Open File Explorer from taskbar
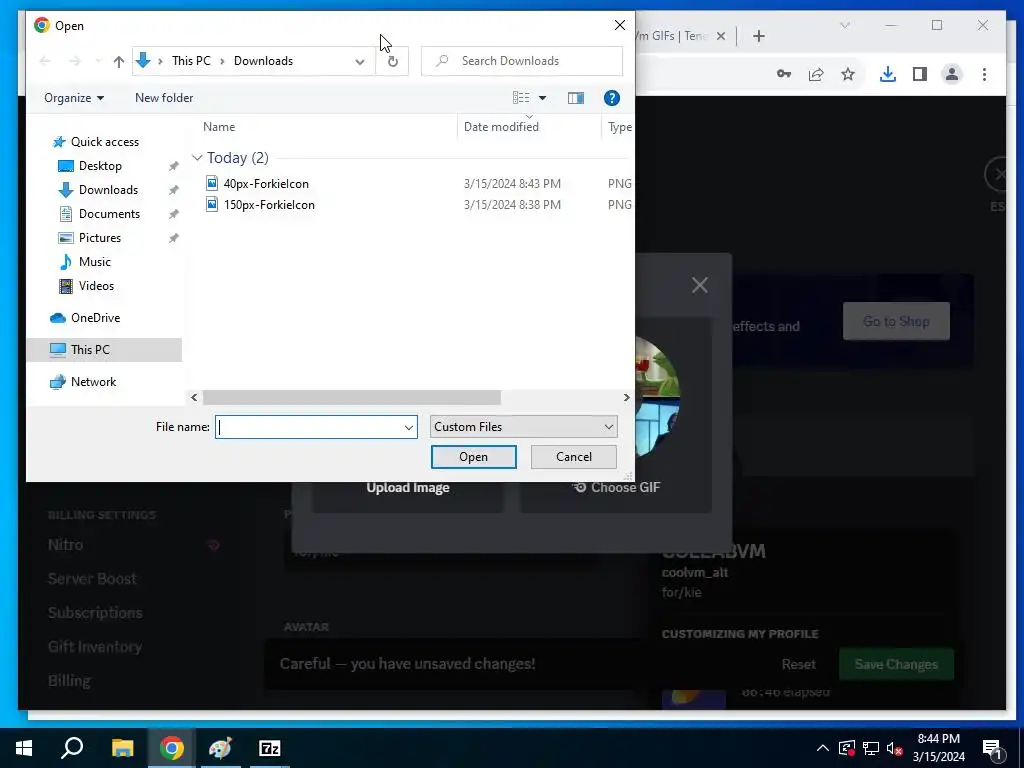 [x=122, y=748]
